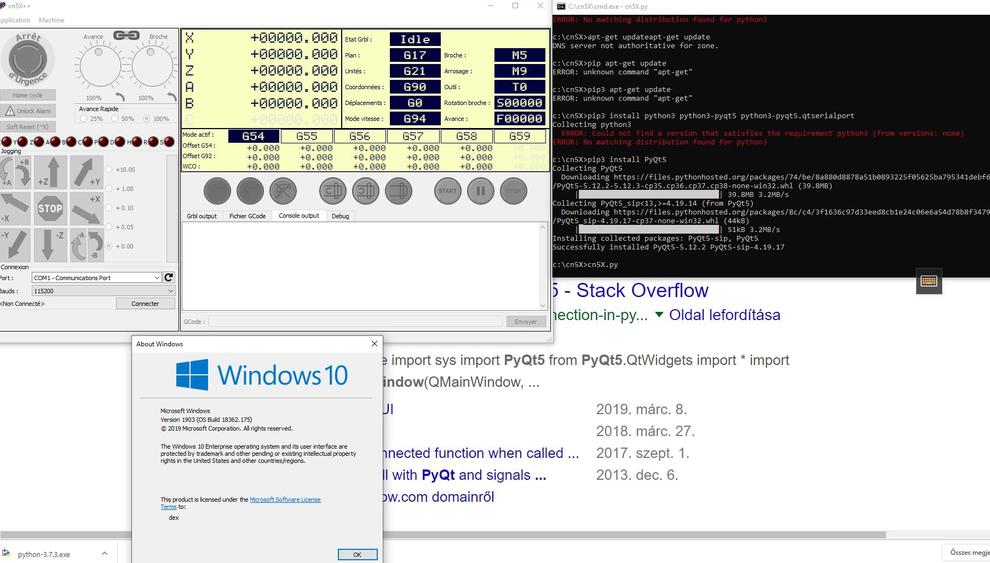The height and width of the screenshot is (563, 990).
Task: Toggle the chain link between Avance and Broche
Action: tap(126, 35)
